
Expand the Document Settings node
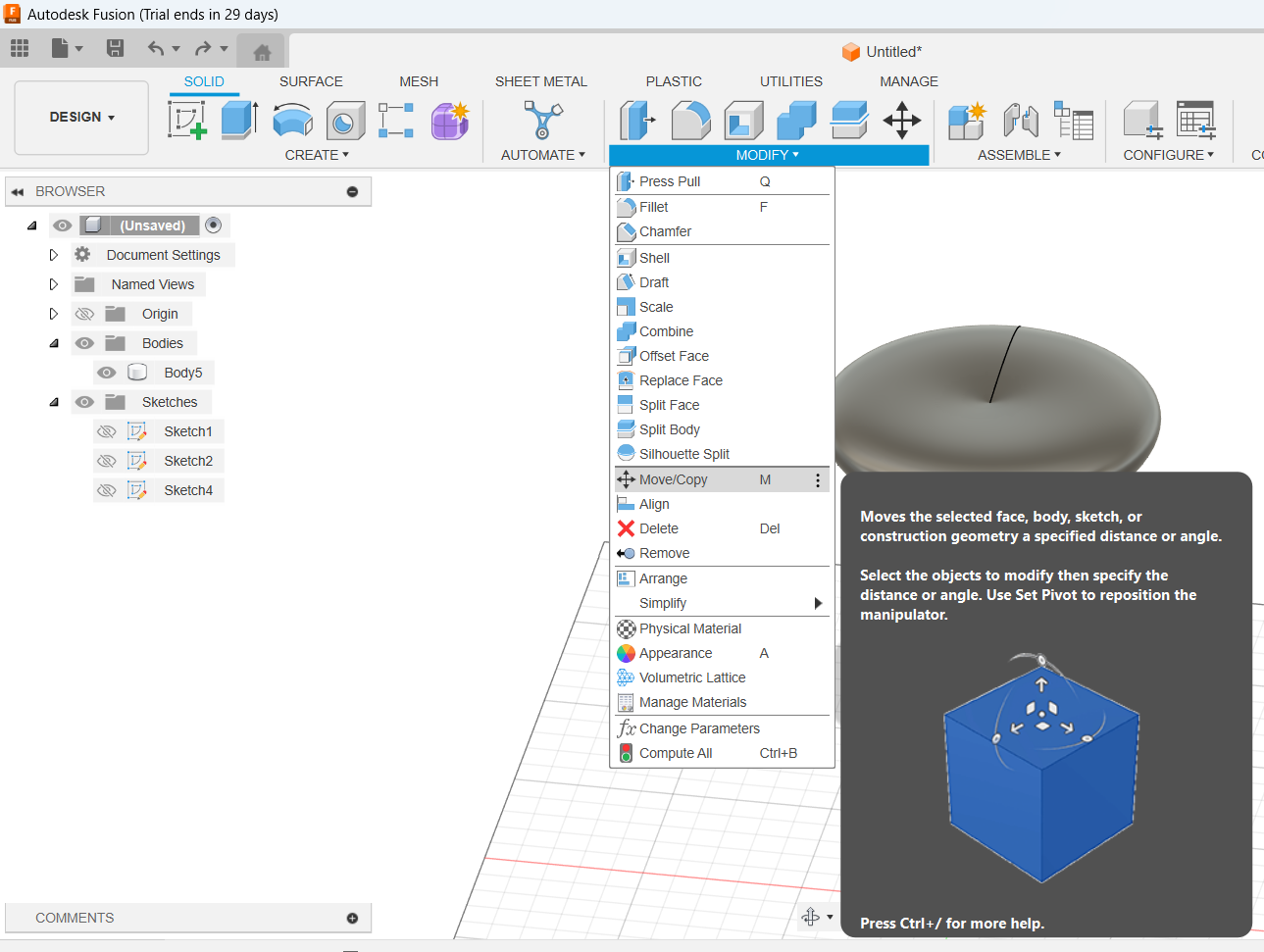click(x=54, y=255)
